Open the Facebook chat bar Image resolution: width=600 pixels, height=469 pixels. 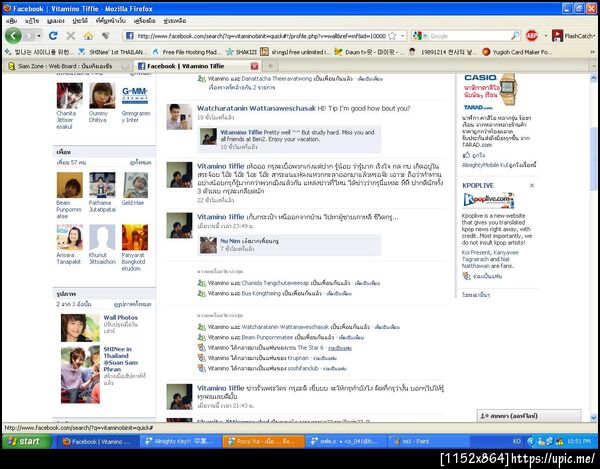(529, 416)
